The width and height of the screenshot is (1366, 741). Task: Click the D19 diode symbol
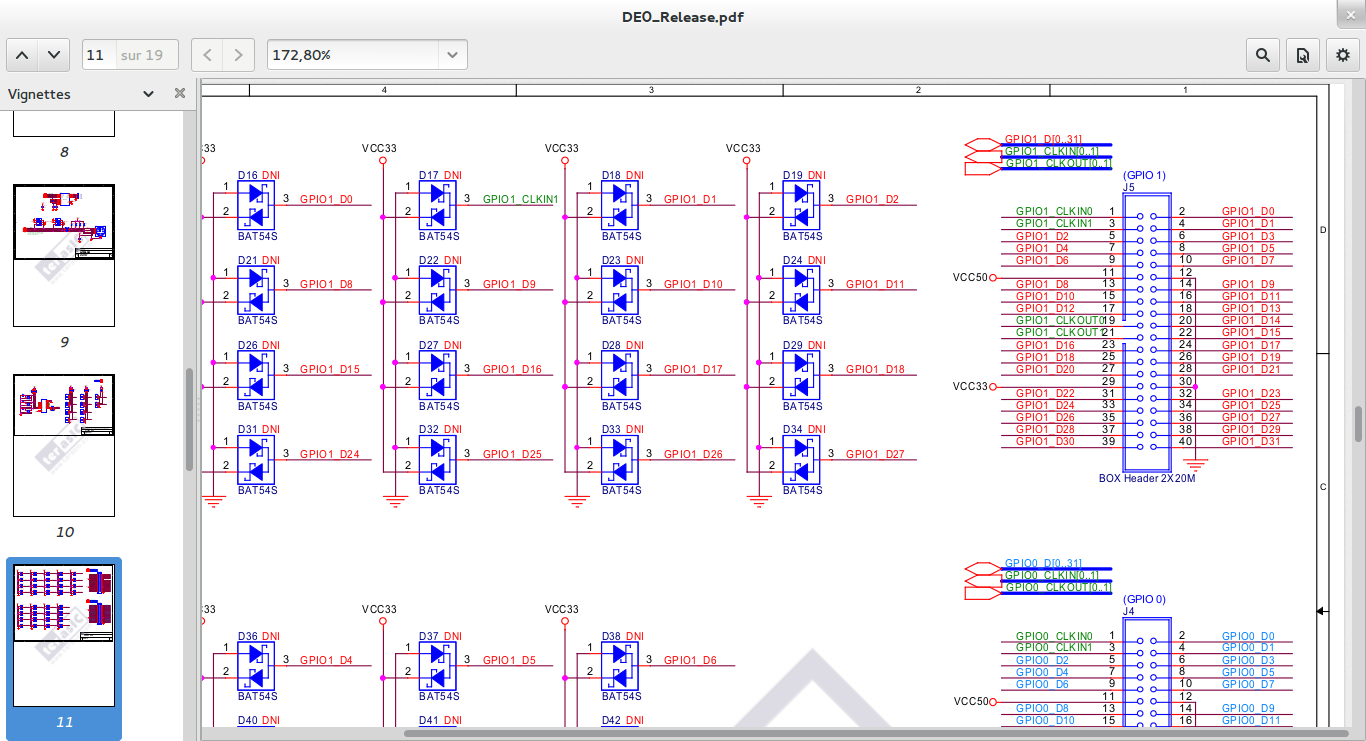(x=802, y=204)
